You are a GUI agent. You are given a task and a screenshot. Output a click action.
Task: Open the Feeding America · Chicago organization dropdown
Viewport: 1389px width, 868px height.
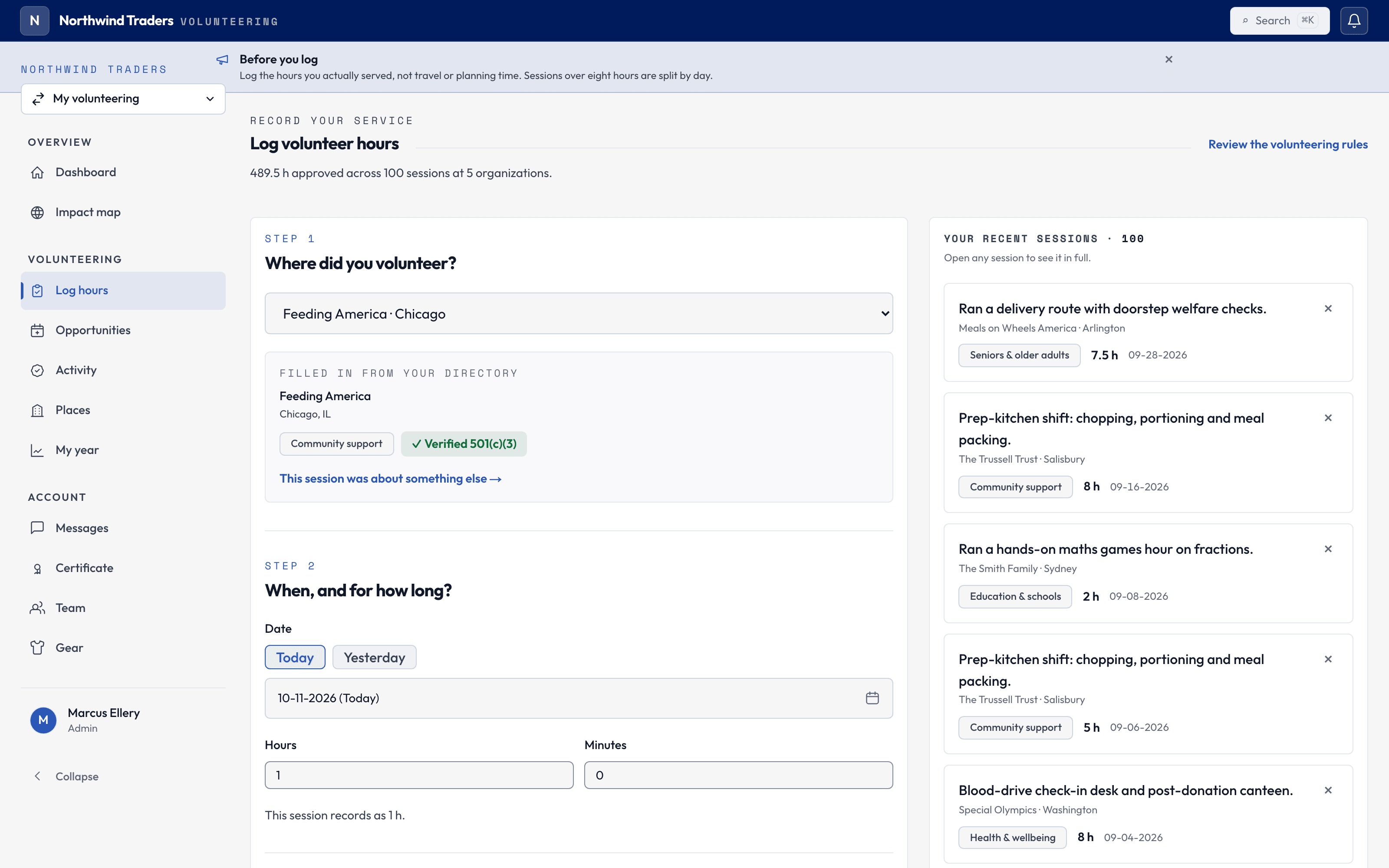(579, 313)
